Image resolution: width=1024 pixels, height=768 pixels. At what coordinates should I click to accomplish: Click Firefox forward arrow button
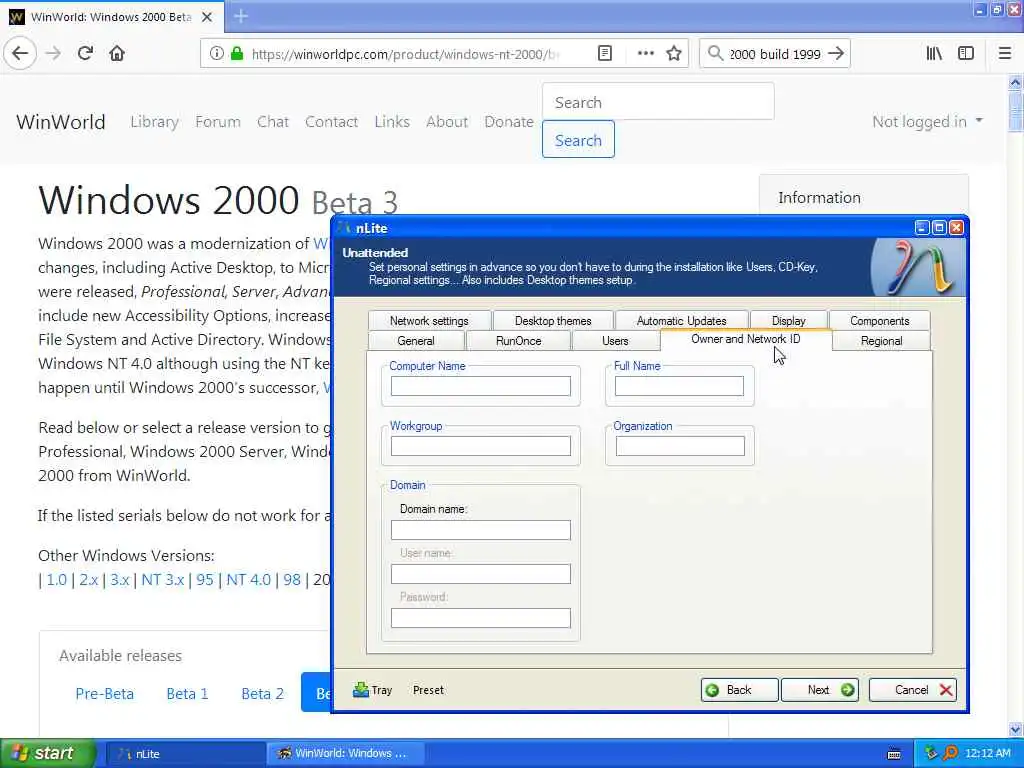54,53
